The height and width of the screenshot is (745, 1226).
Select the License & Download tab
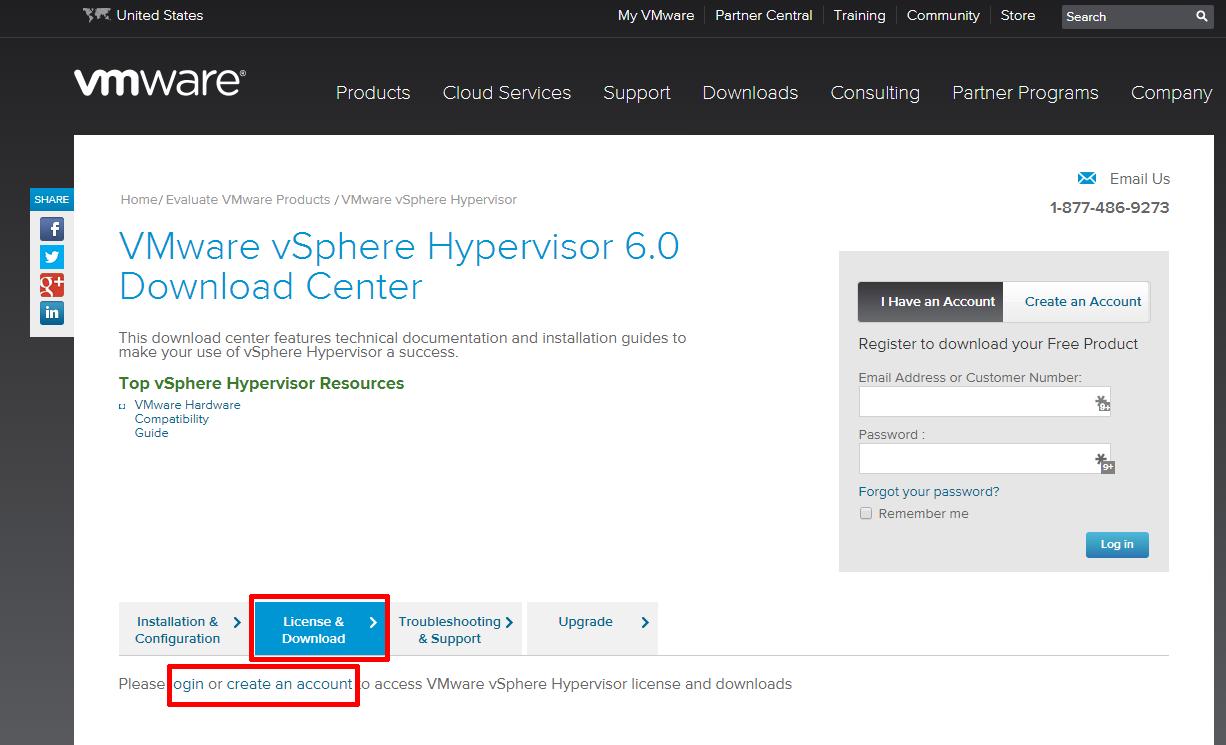pos(320,630)
